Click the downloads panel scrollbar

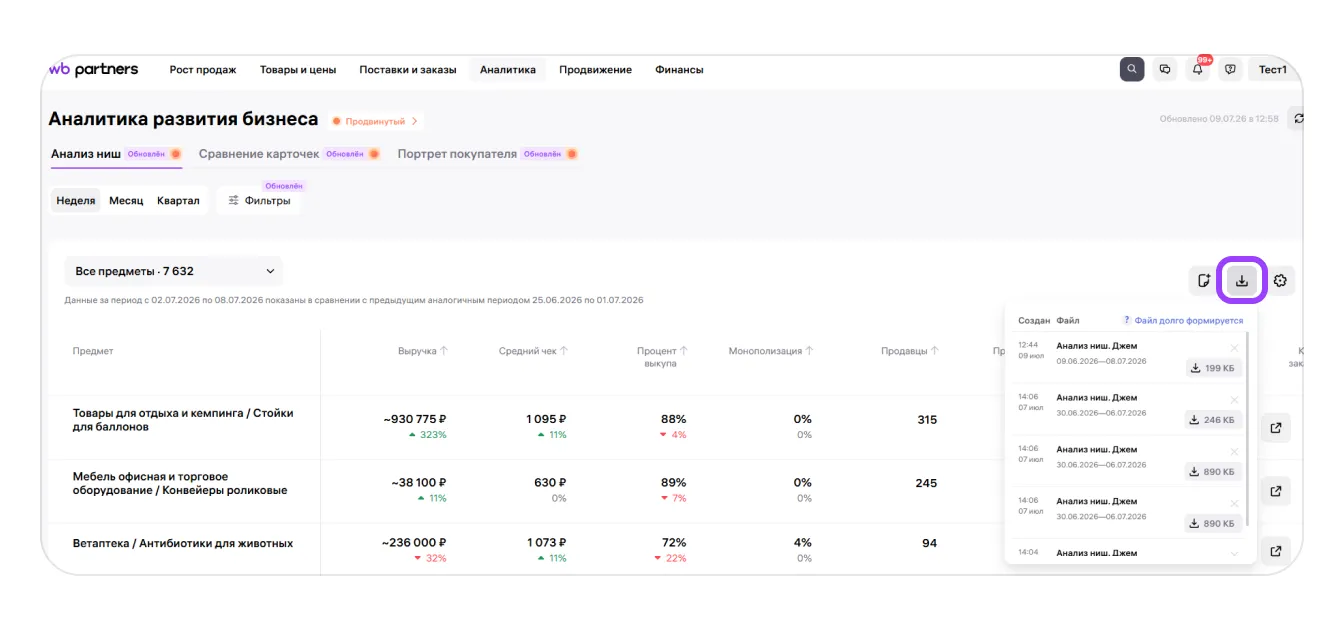[x=1247, y=430]
